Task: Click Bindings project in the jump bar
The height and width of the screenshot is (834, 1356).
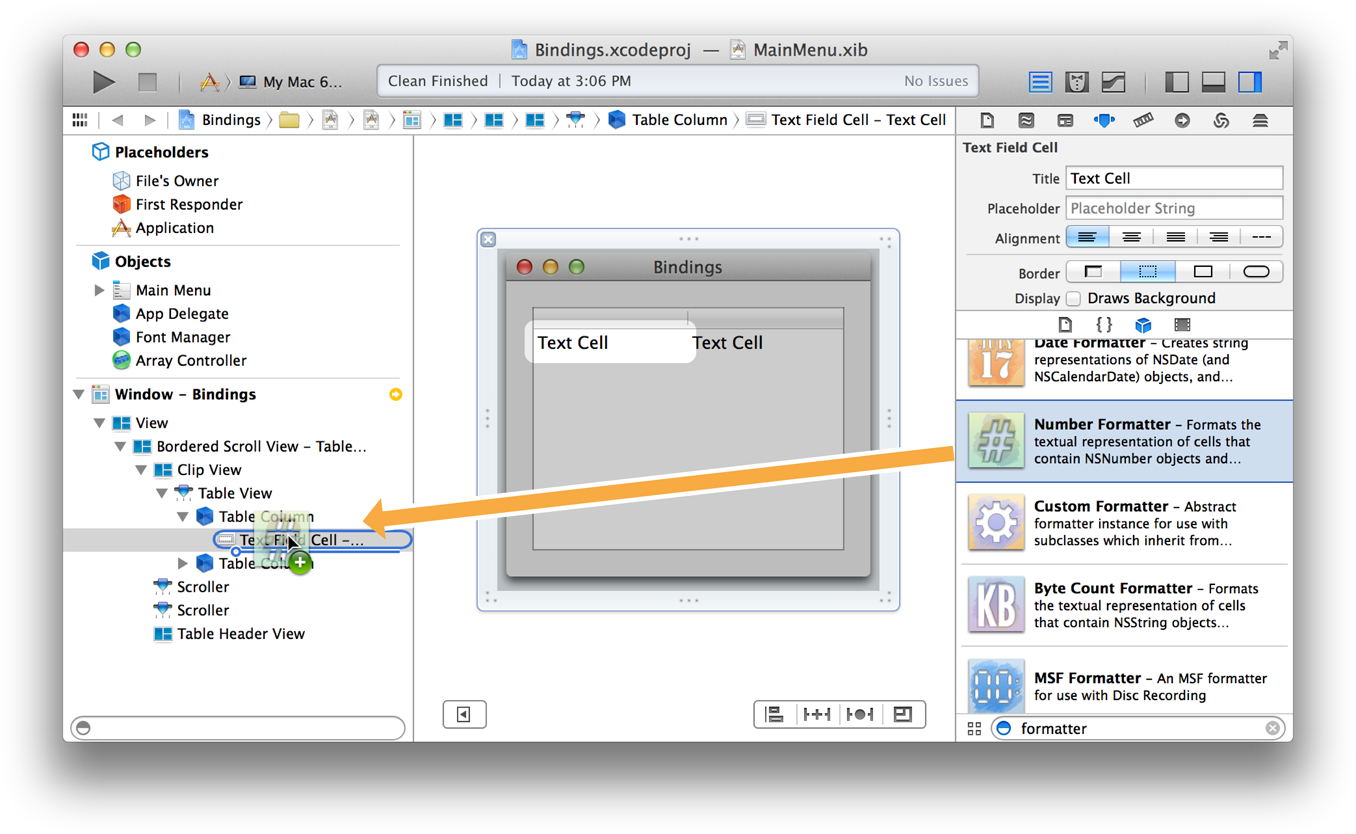Action: [220, 120]
